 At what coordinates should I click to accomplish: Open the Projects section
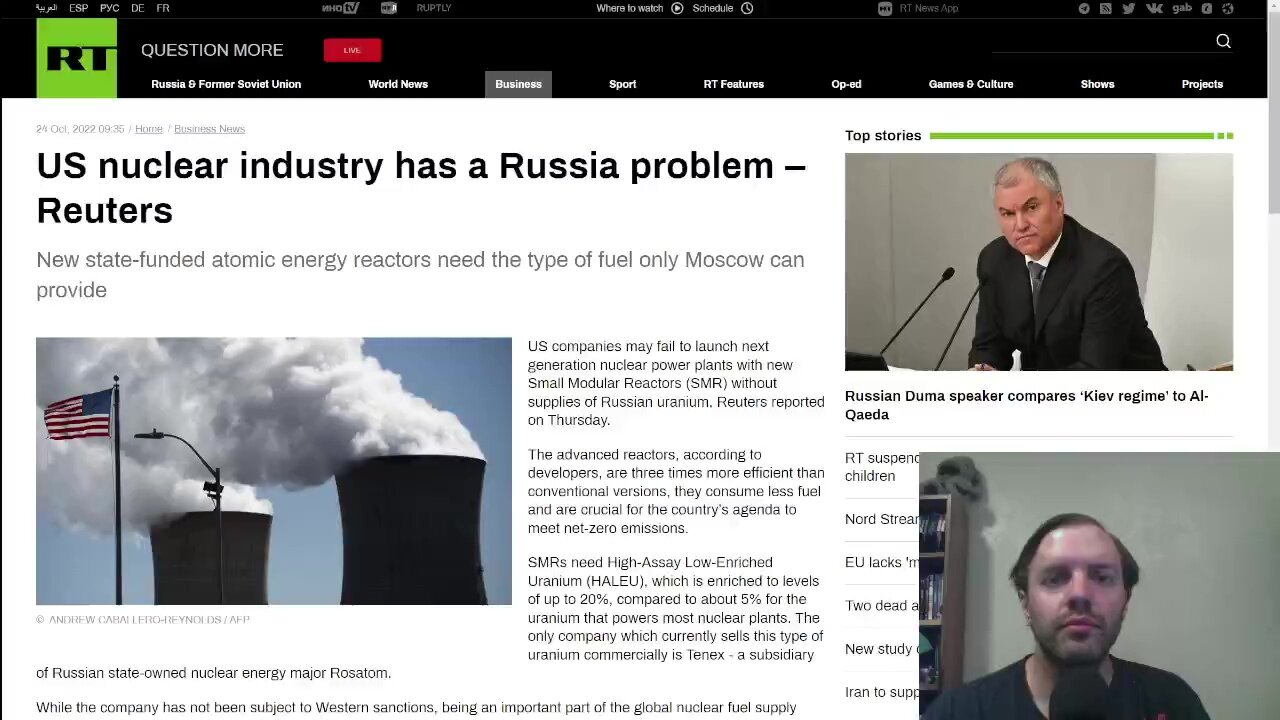[1202, 84]
